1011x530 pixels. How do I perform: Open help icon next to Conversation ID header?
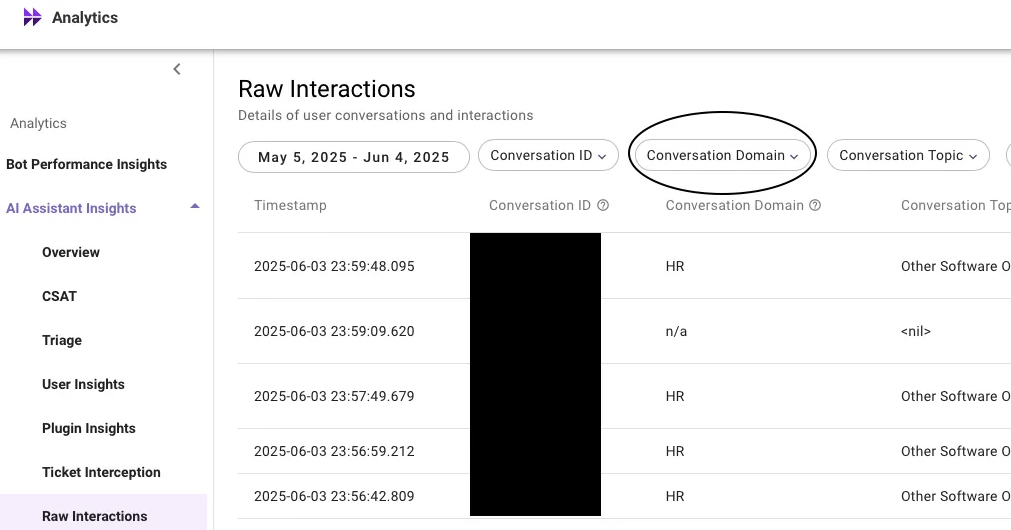point(603,206)
